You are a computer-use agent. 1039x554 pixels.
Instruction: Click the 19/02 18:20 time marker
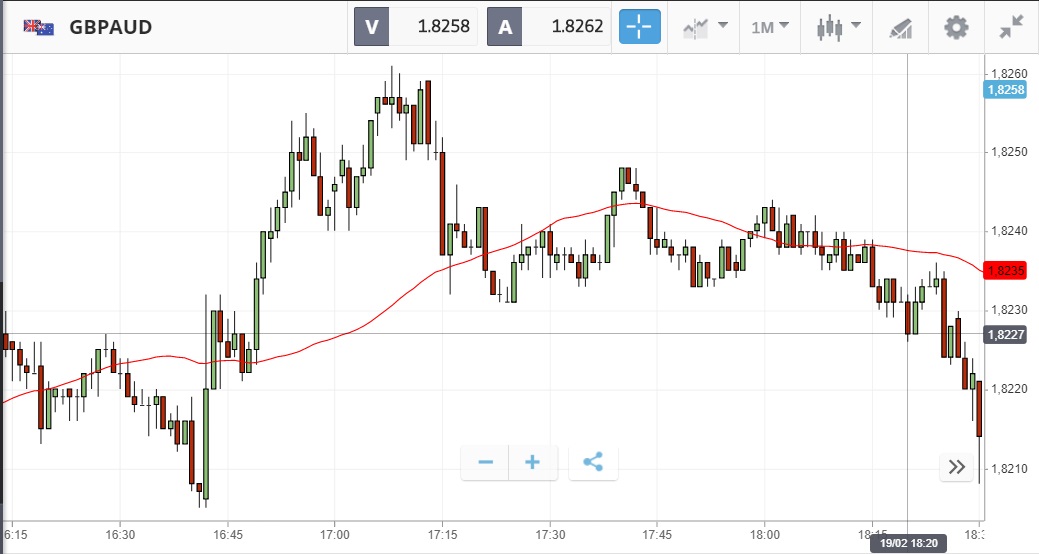coord(907,544)
